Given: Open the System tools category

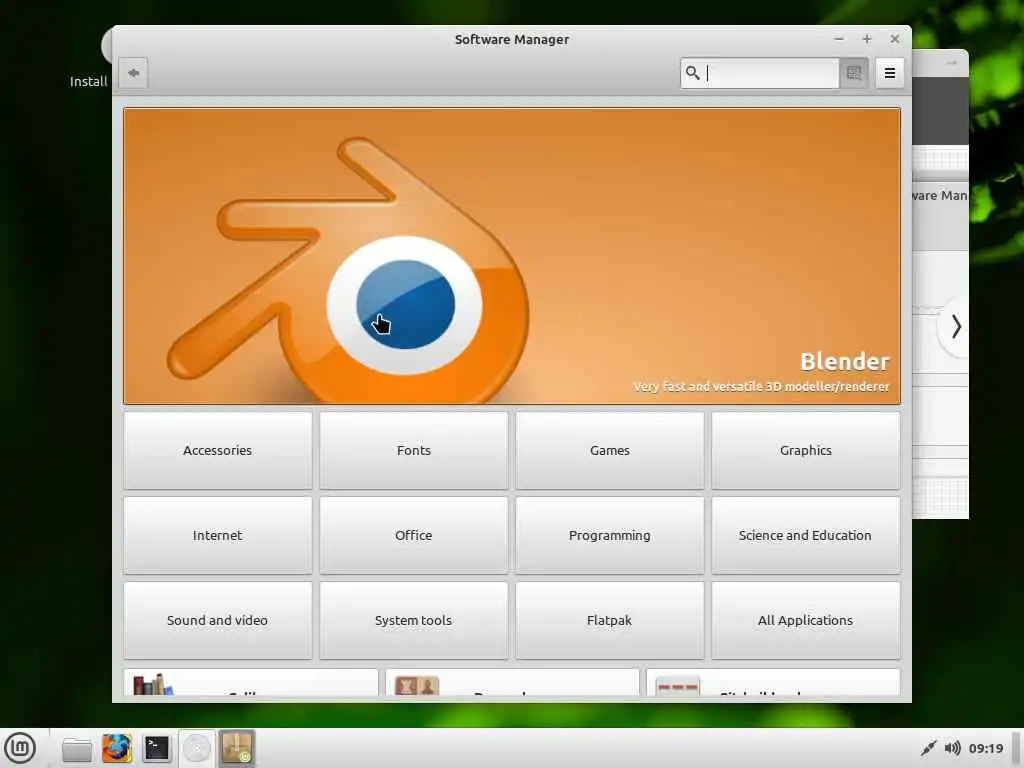Looking at the screenshot, I should (x=413, y=620).
